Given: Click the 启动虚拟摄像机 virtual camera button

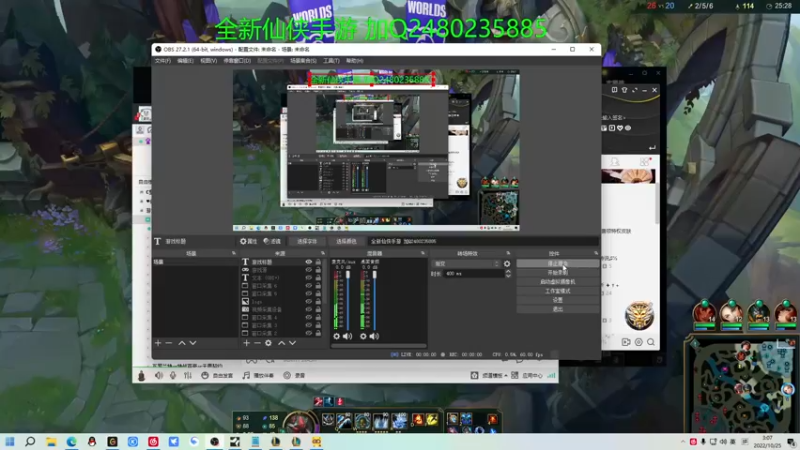Looking at the screenshot, I should click(x=558, y=282).
